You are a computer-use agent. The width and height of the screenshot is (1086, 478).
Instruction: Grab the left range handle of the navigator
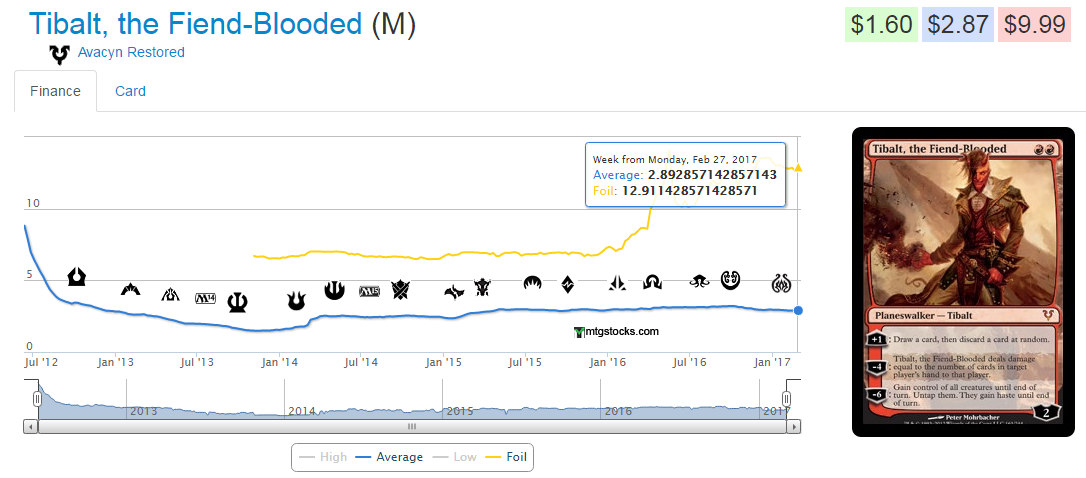(x=38, y=398)
